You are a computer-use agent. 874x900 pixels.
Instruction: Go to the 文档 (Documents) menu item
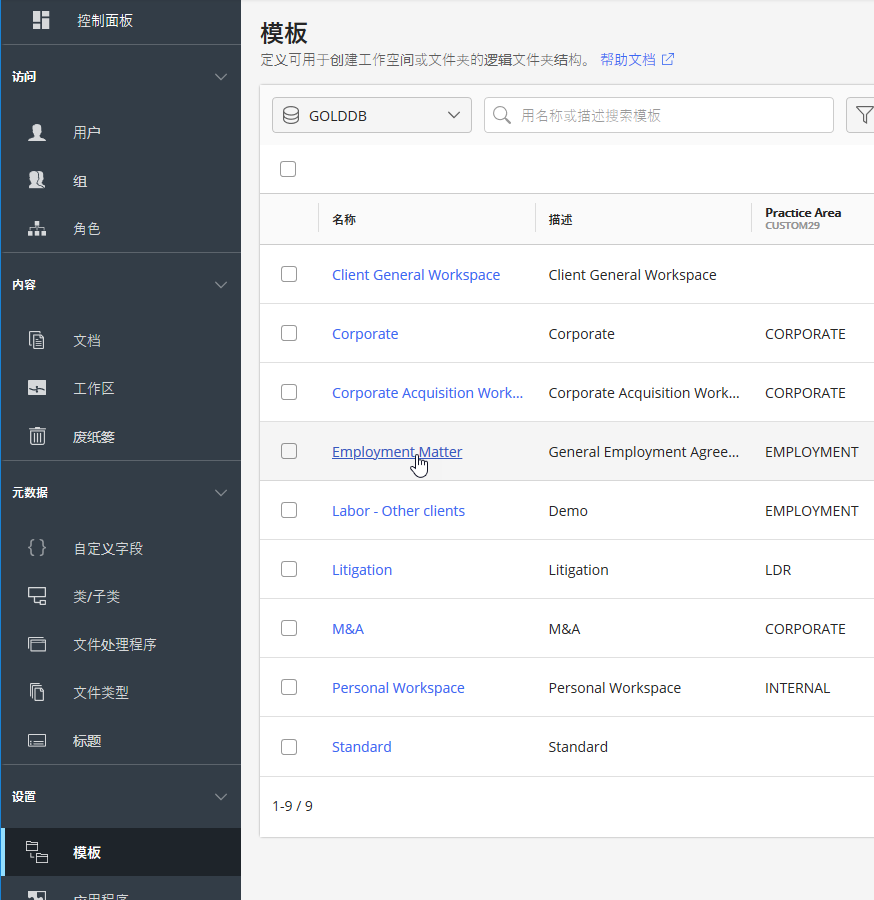87,340
